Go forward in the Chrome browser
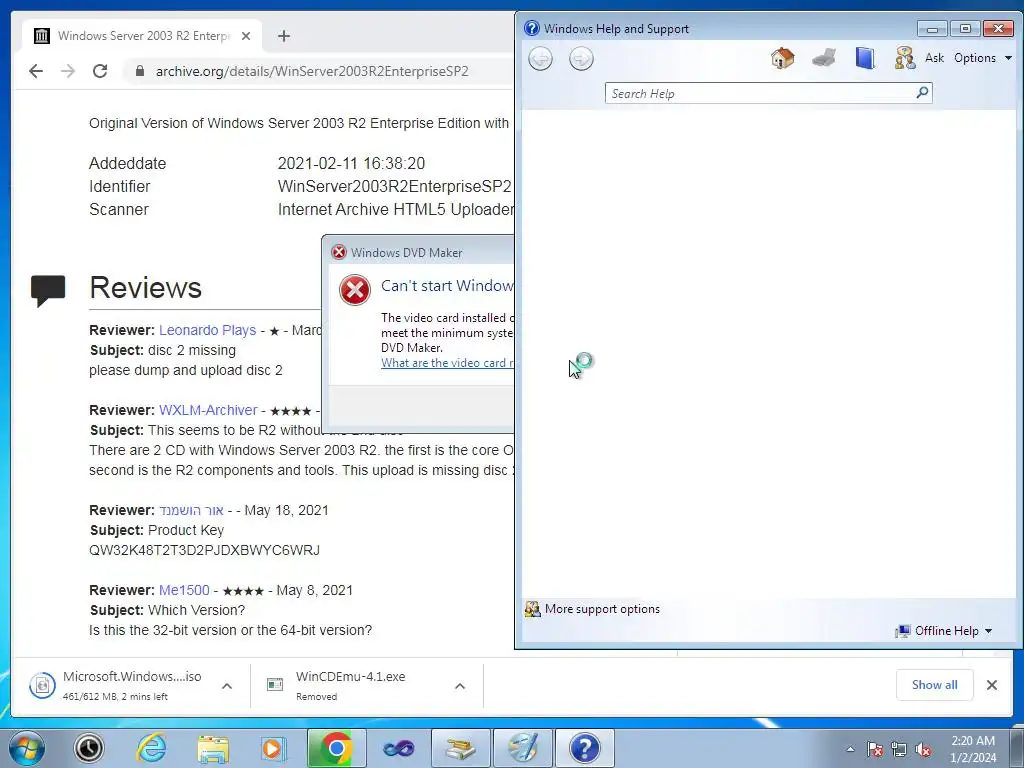This screenshot has height=768, width=1024. point(68,71)
